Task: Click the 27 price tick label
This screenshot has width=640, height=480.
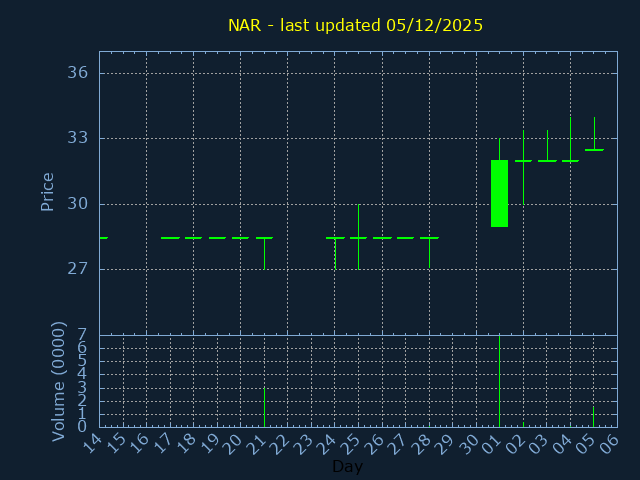Action: 78,269
